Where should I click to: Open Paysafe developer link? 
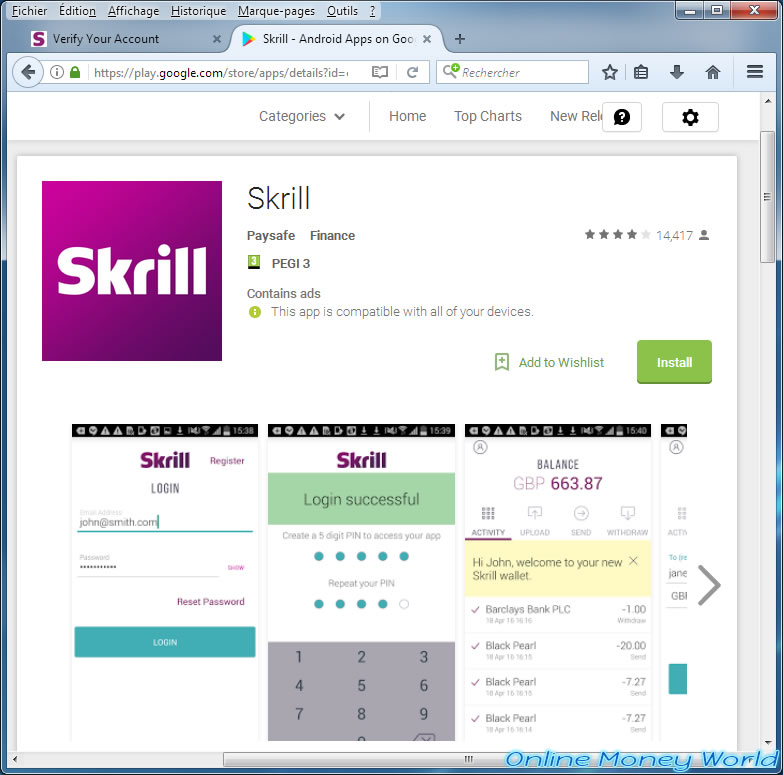pos(271,236)
